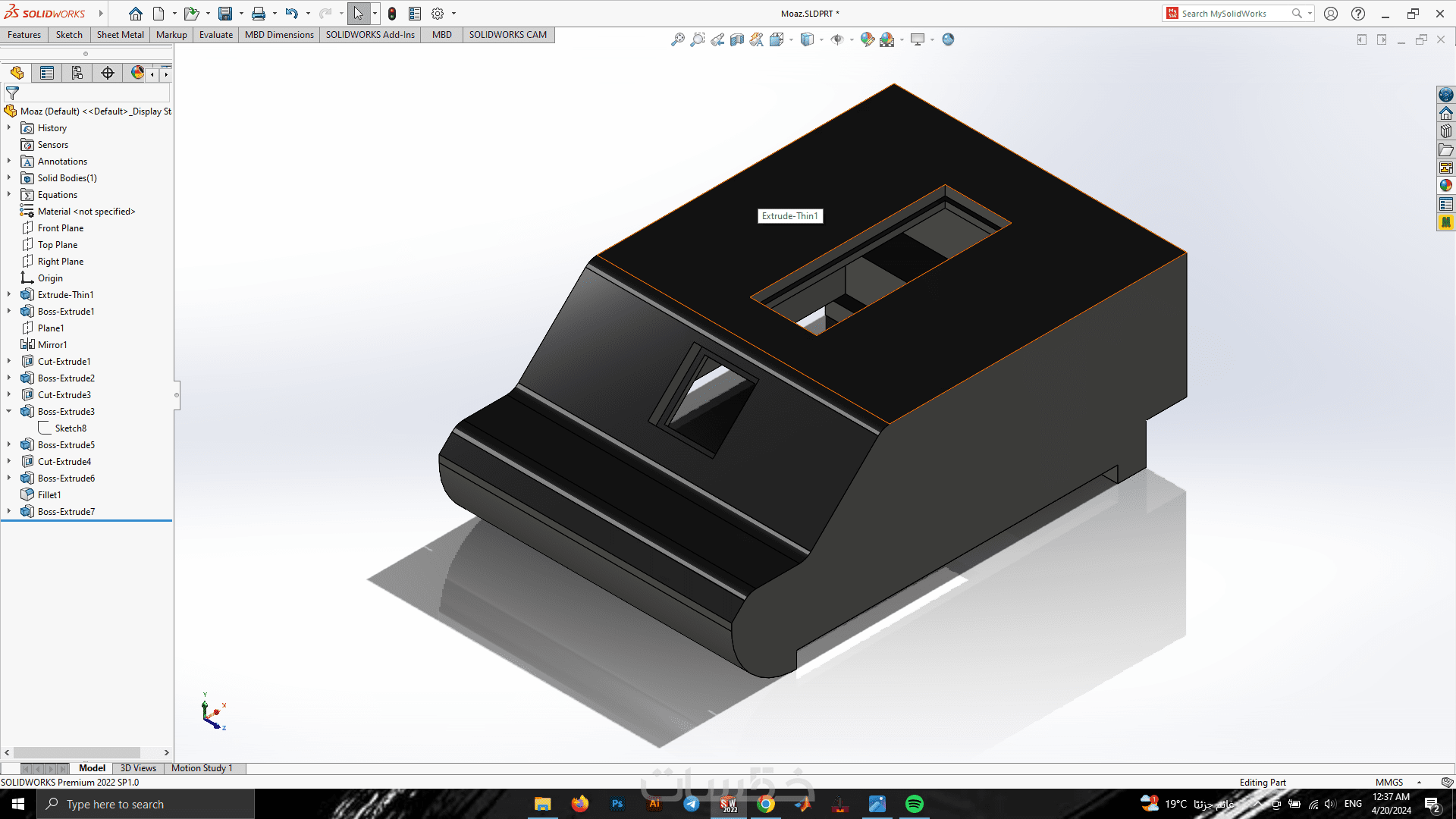
Task: Open the ConfigurationManager tab icon
Action: (x=77, y=73)
